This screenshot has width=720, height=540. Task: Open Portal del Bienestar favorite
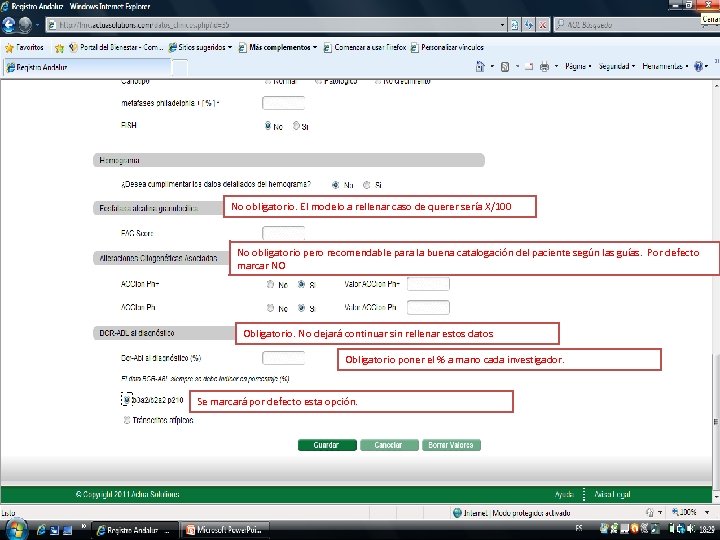115,47
